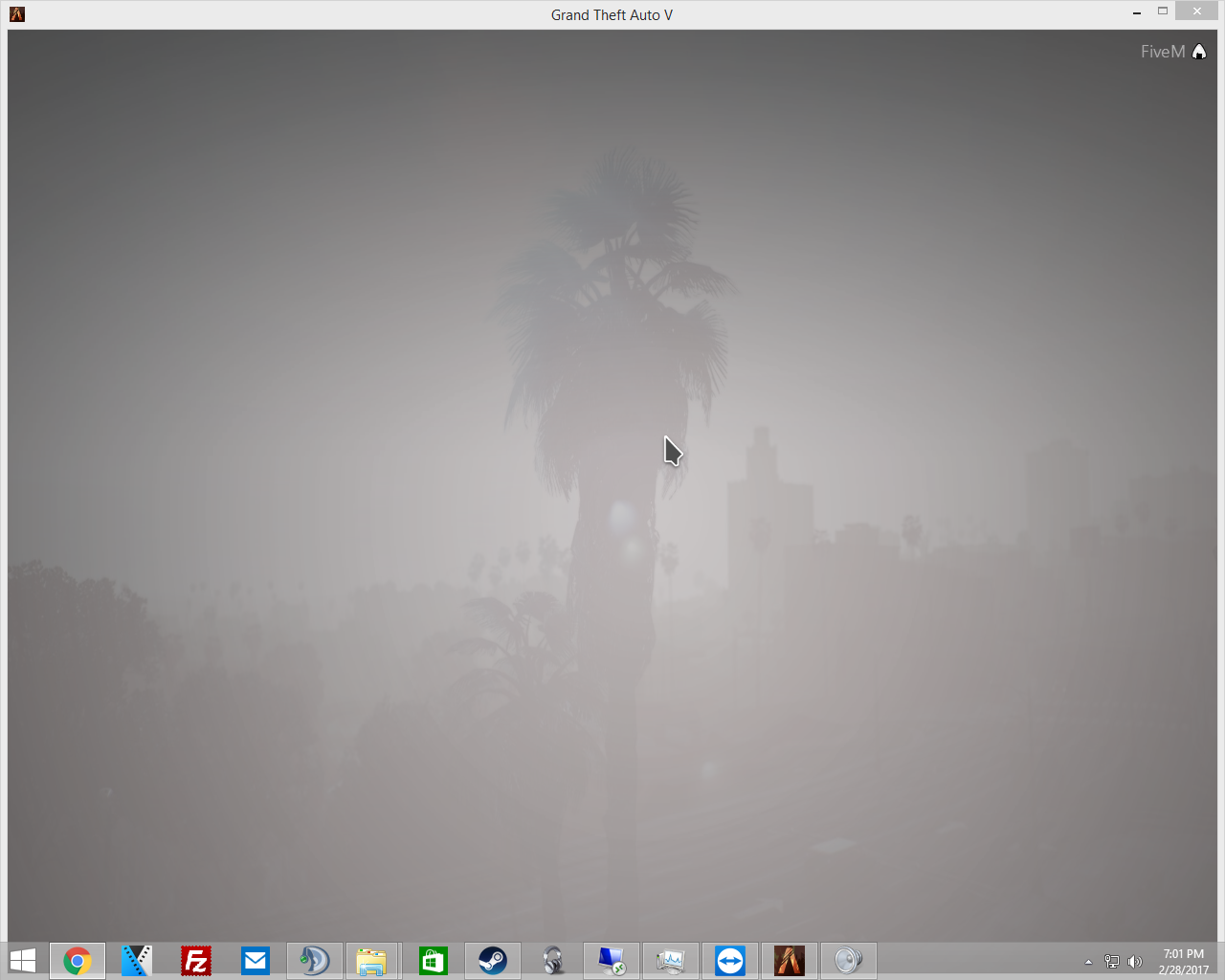The image size is (1225, 980).
Task: Maximize the Grand Theft Auto V window
Action: click(1163, 11)
